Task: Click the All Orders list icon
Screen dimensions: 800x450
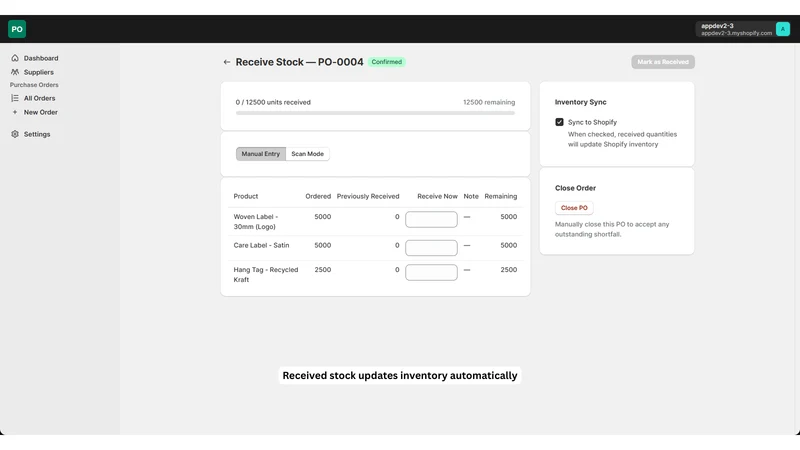Action: click(x=15, y=98)
